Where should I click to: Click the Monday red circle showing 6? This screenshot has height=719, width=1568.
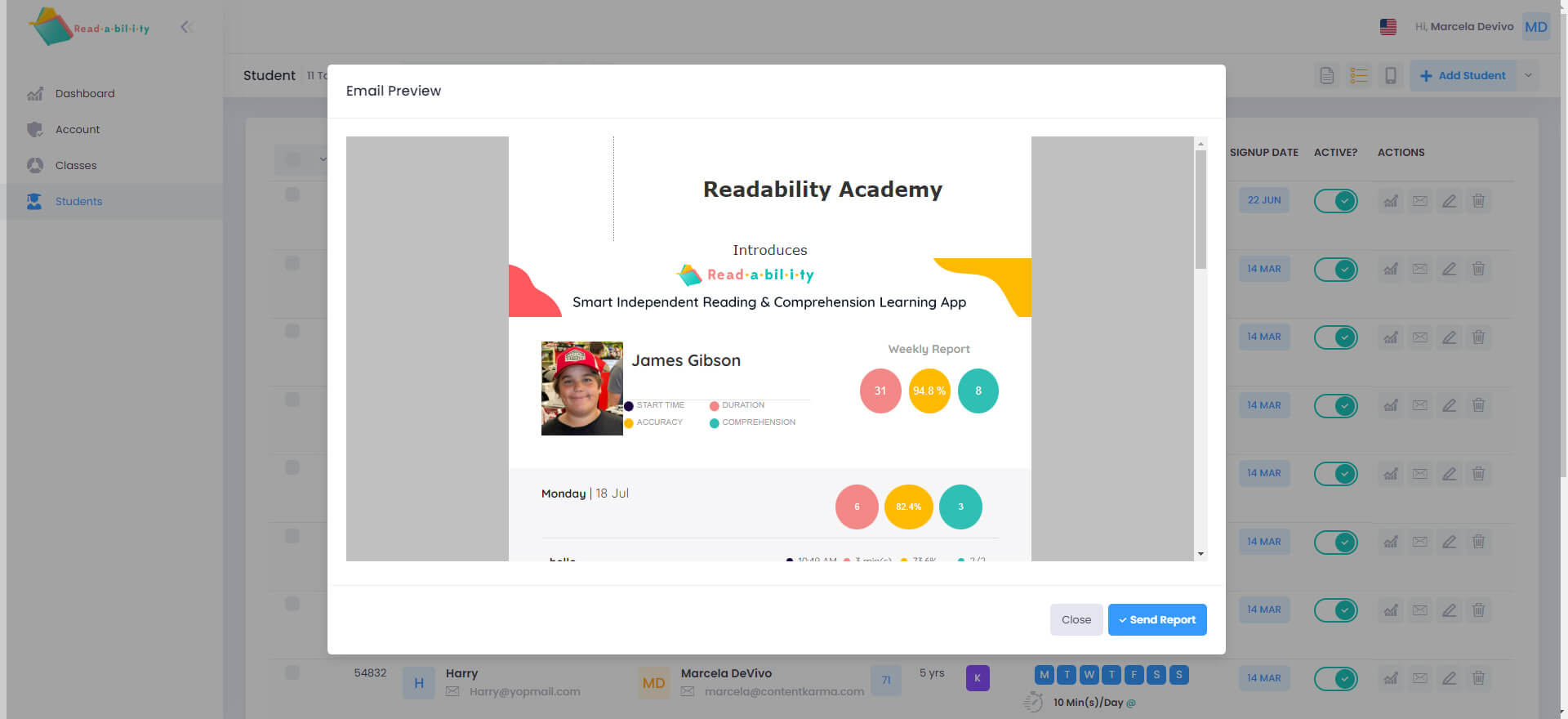857,507
